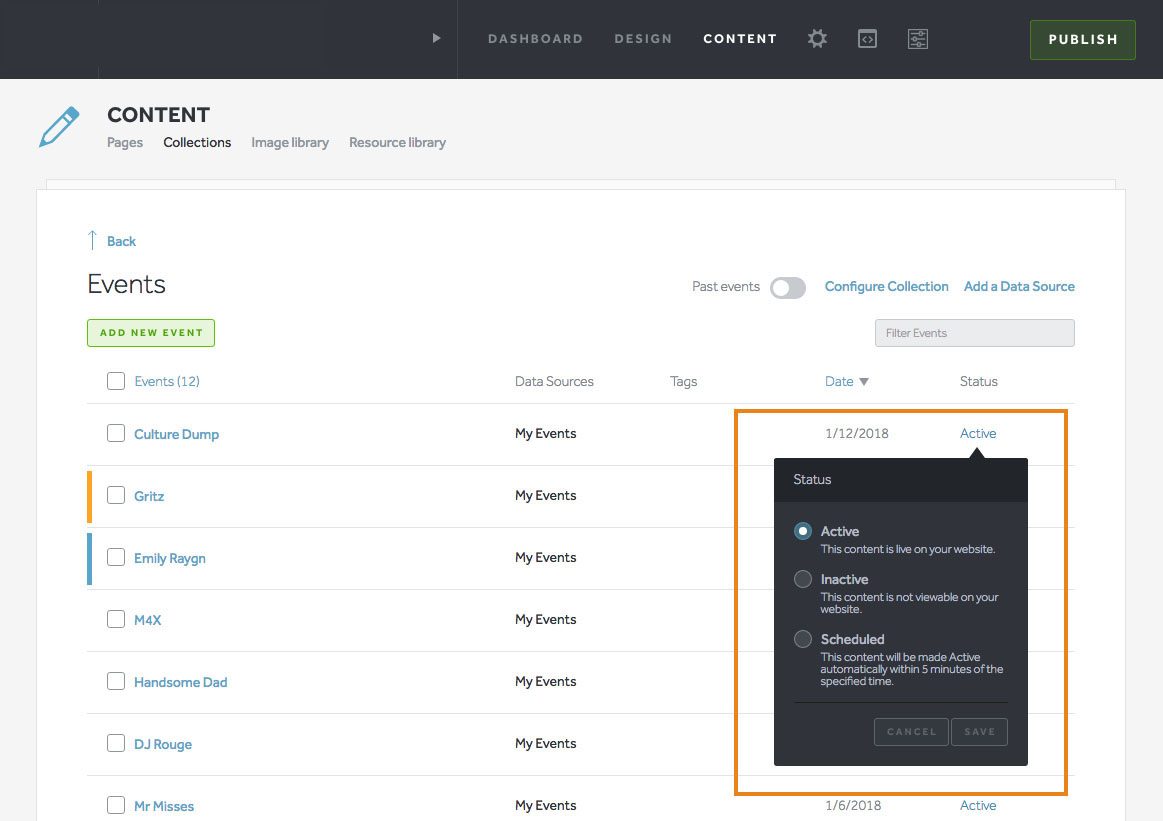The height and width of the screenshot is (821, 1163).
Task: Open Configure Collection link
Action: (x=886, y=286)
